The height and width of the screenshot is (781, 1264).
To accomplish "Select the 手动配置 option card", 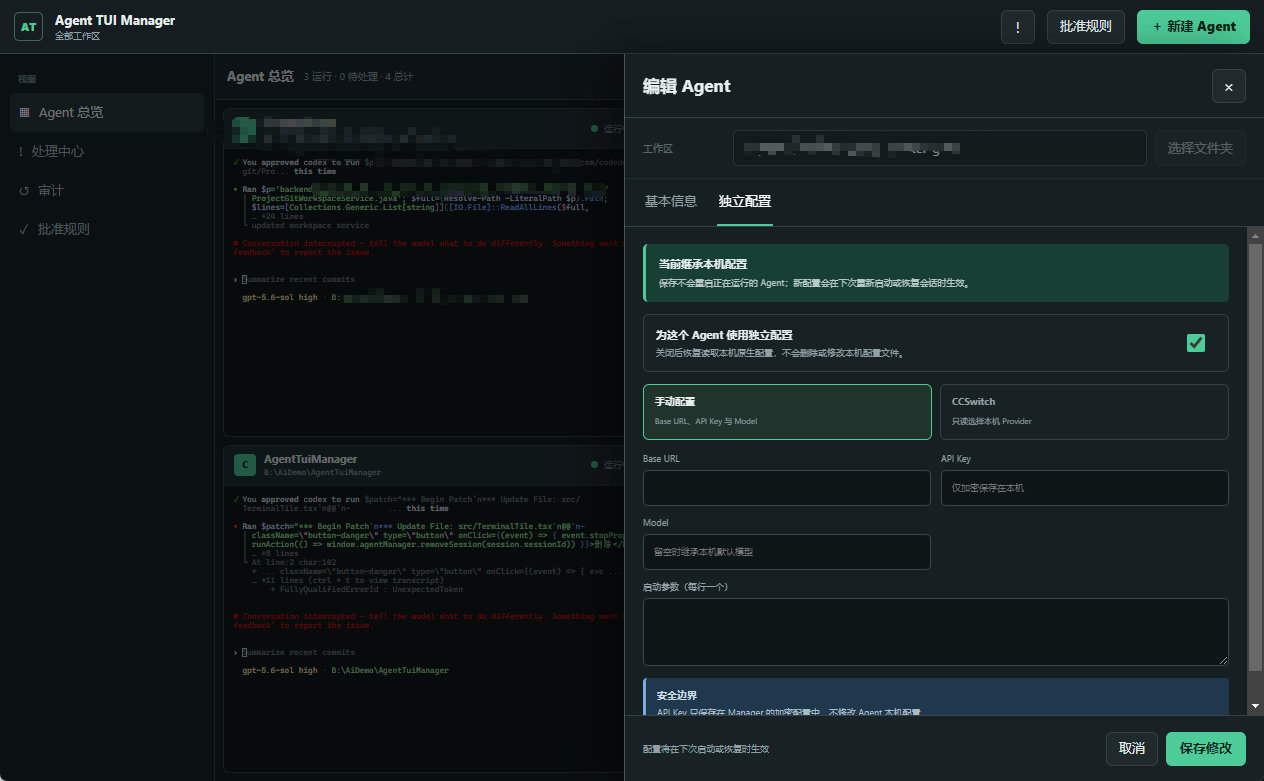I will [787, 412].
